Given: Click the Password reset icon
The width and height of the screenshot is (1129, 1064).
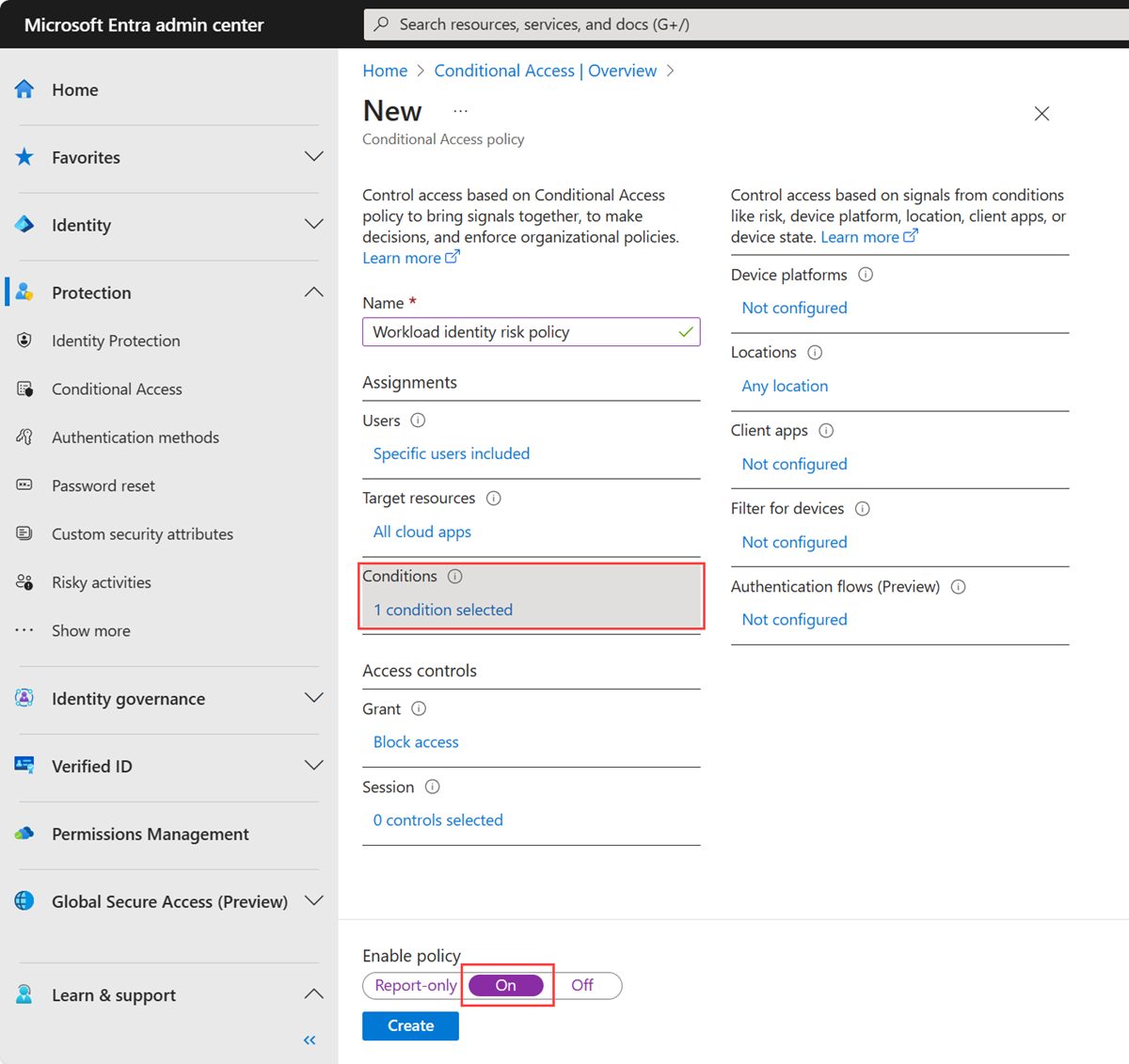Looking at the screenshot, I should (24, 485).
